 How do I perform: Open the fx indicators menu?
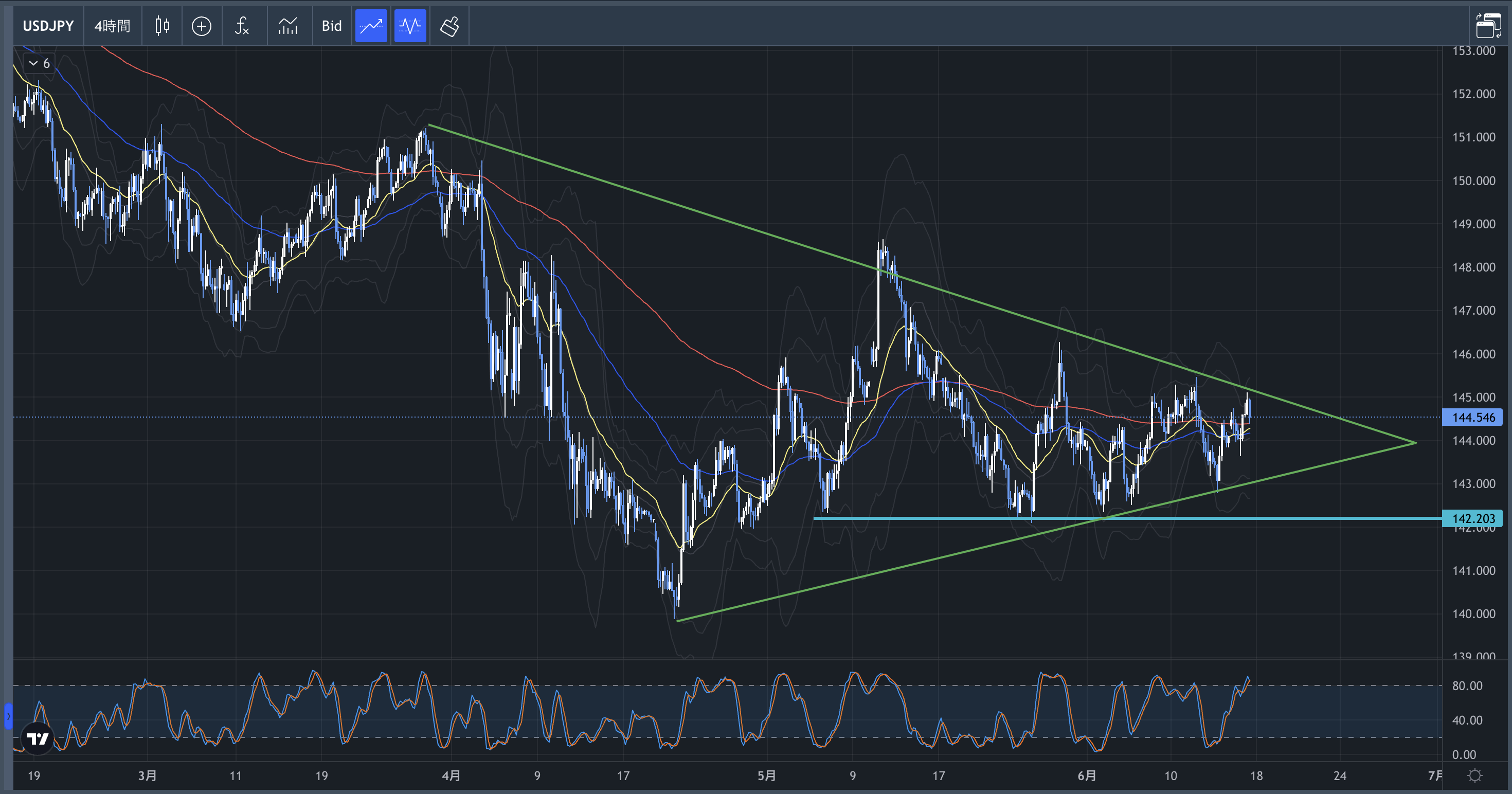pos(242,26)
